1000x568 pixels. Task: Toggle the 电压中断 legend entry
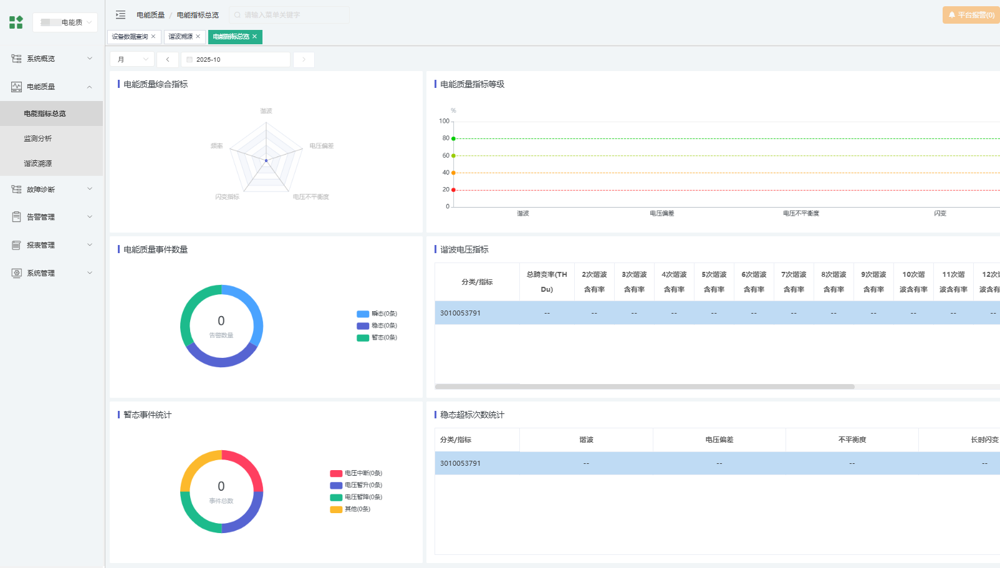pyautogui.click(x=357, y=473)
